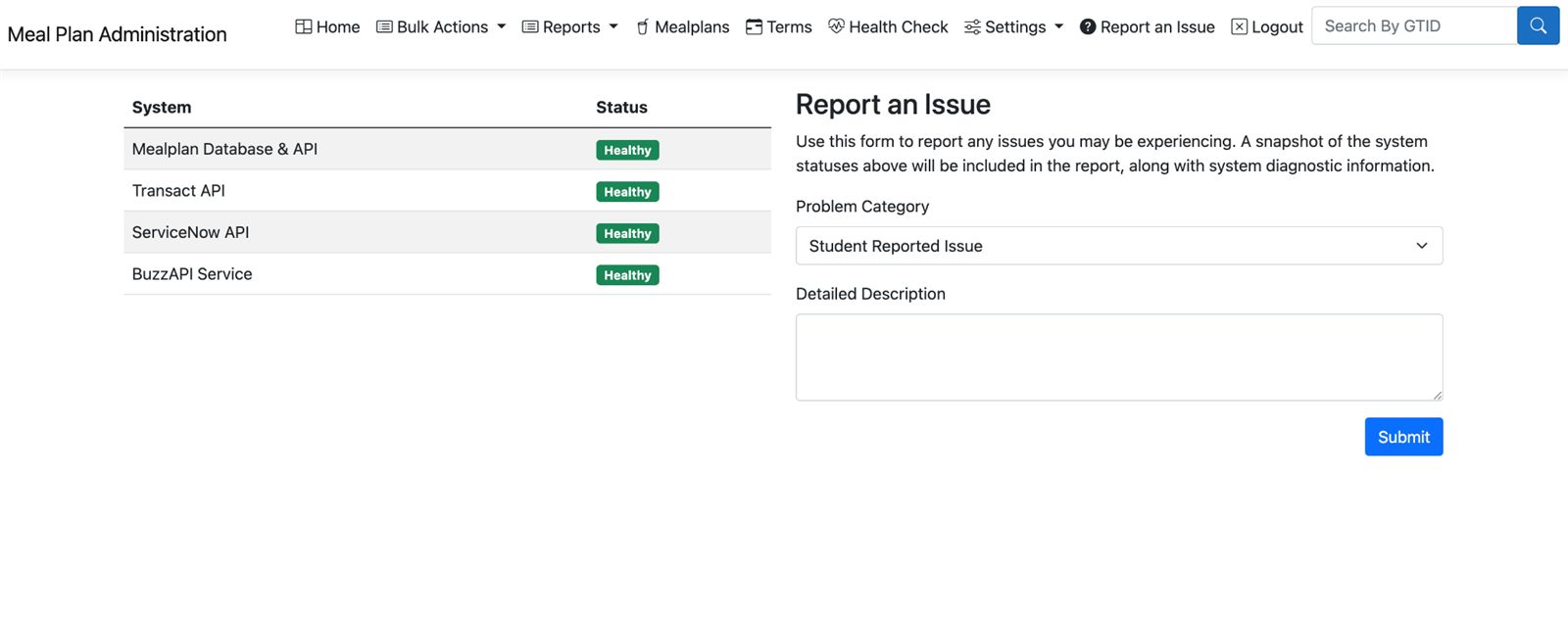This screenshot has width=1568, height=617.
Task: Open the Mealplans page
Action: point(692,26)
